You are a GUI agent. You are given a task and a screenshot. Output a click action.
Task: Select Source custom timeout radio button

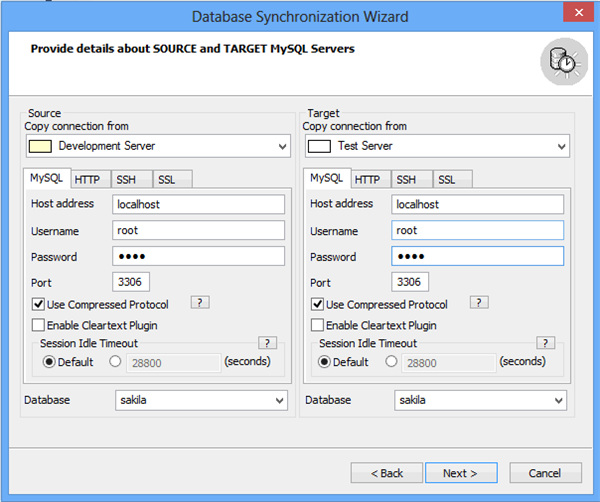click(115, 362)
